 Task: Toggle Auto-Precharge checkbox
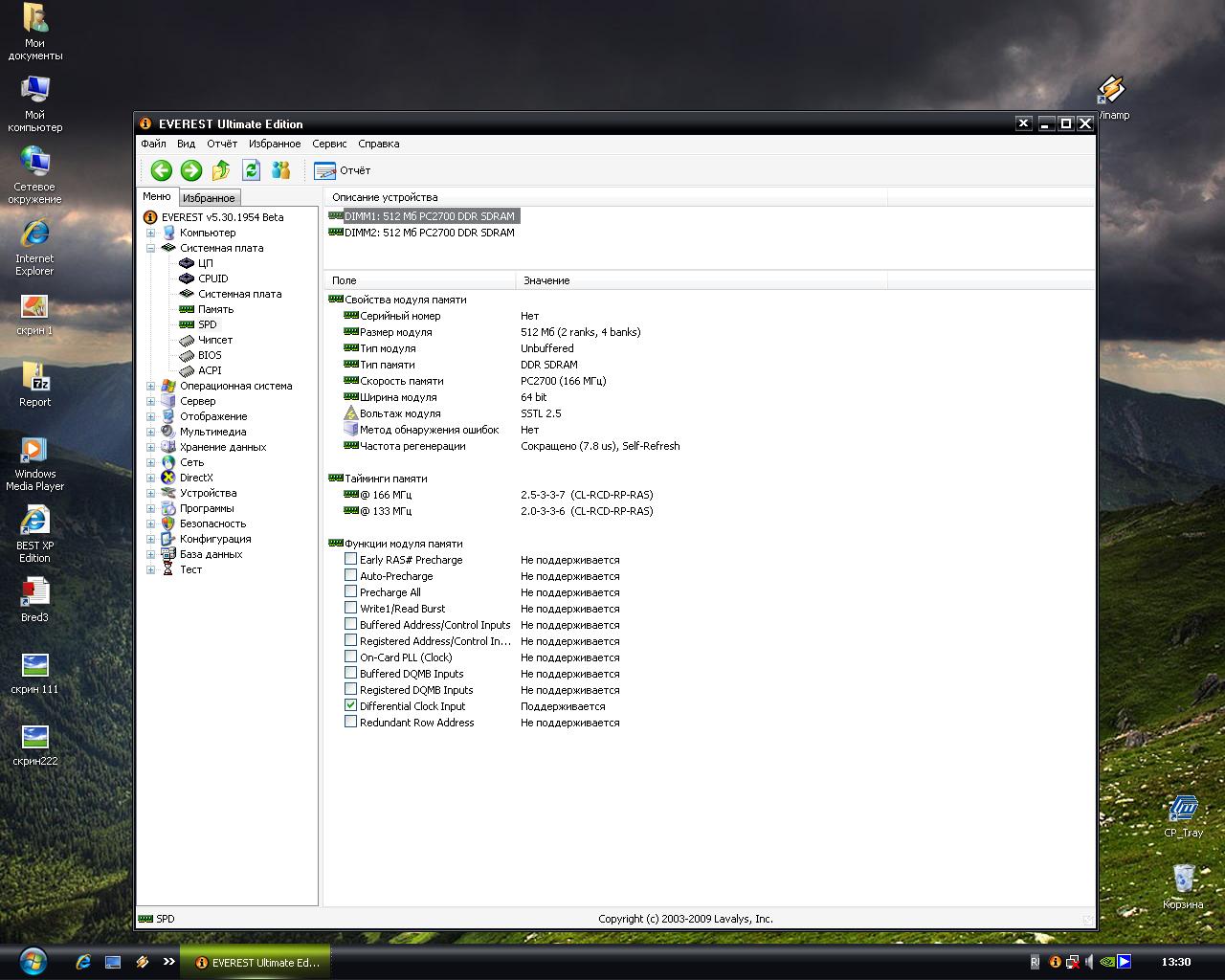(350, 575)
